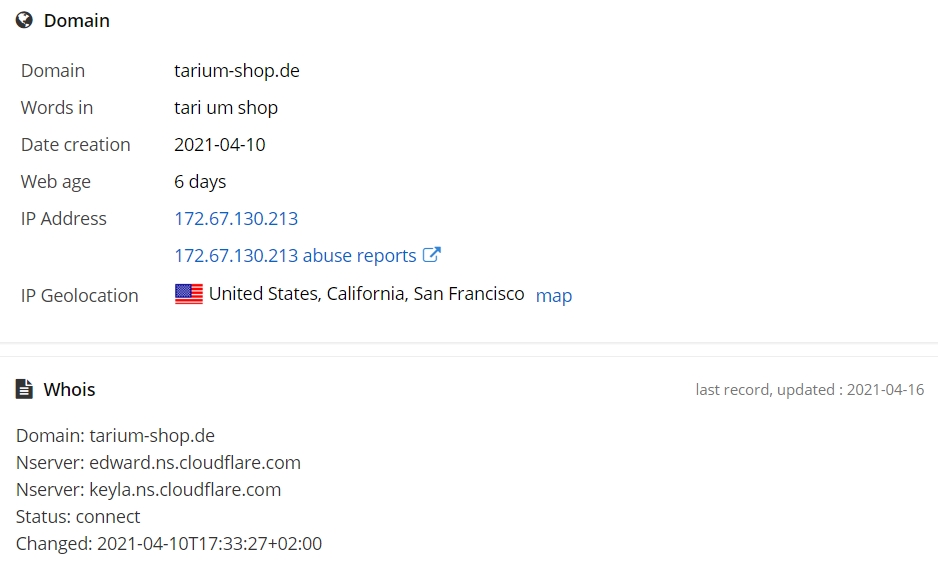Screen dimensions: 938x563
Task: Click the globe icon beside Domain heading
Action: 24,20
